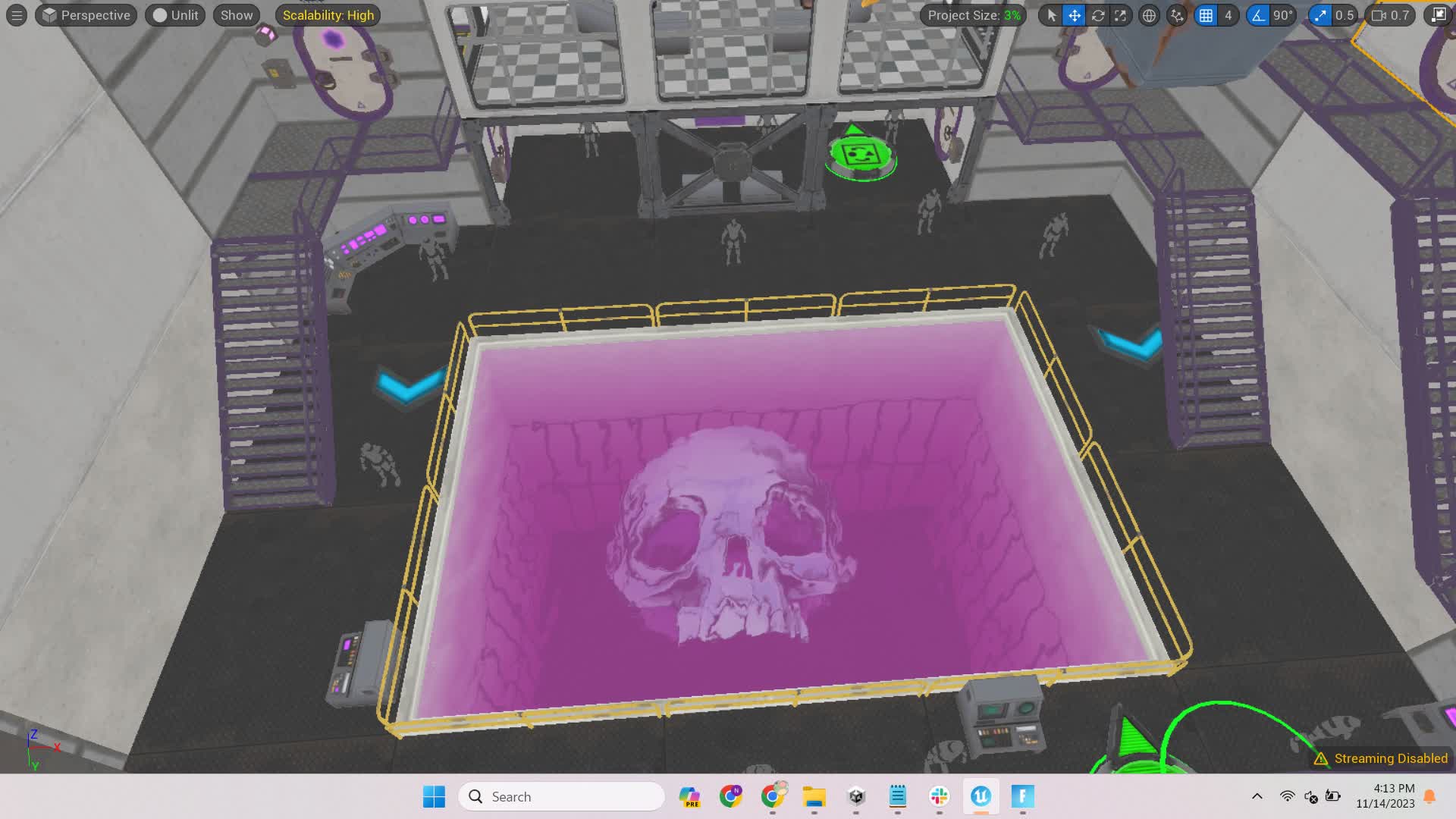The height and width of the screenshot is (819, 1456).
Task: Toggle rotation angle snapping
Action: pos(1258,15)
